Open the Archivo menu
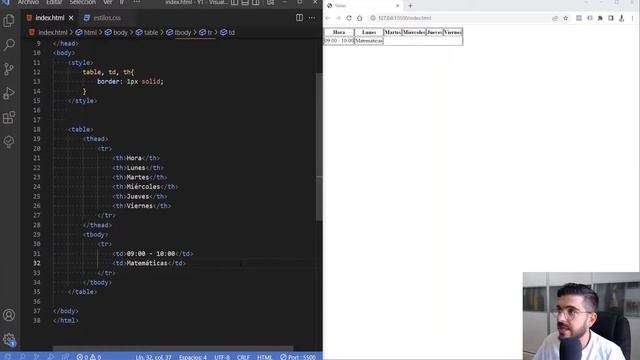This screenshot has height=360, width=640. [x=28, y=2]
